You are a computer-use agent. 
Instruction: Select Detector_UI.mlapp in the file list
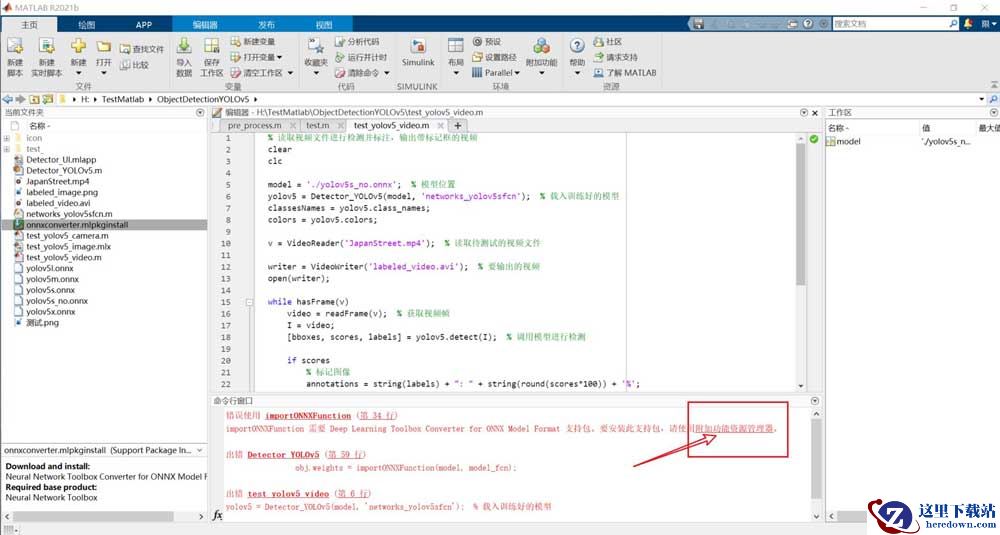(61, 159)
